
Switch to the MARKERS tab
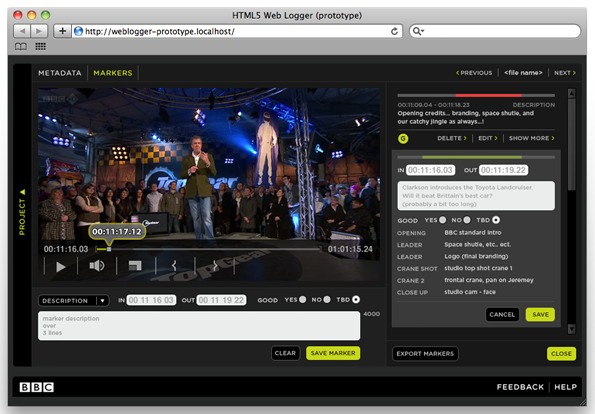pos(113,73)
